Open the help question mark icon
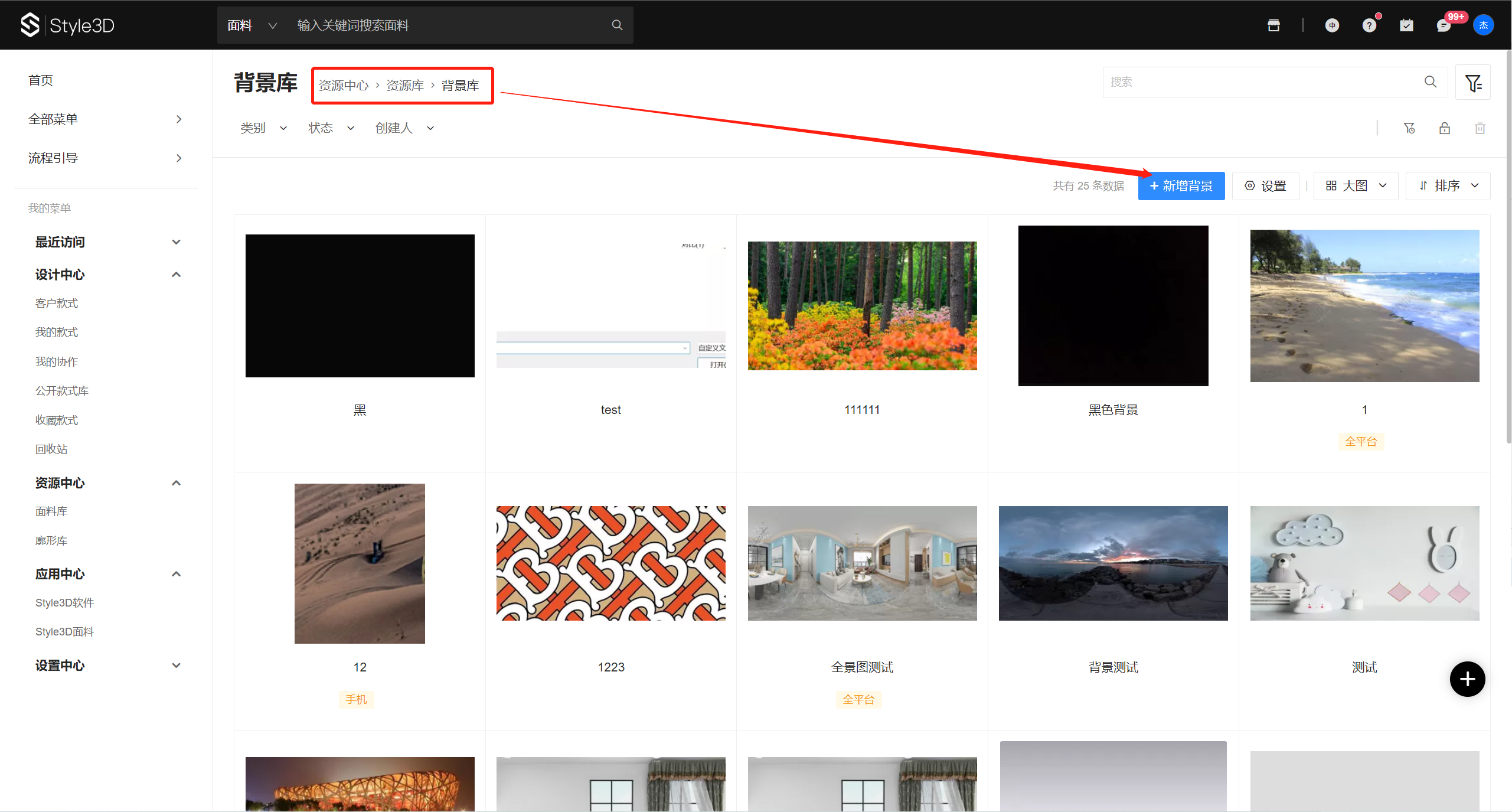The height and width of the screenshot is (812, 1512). coord(1369,25)
